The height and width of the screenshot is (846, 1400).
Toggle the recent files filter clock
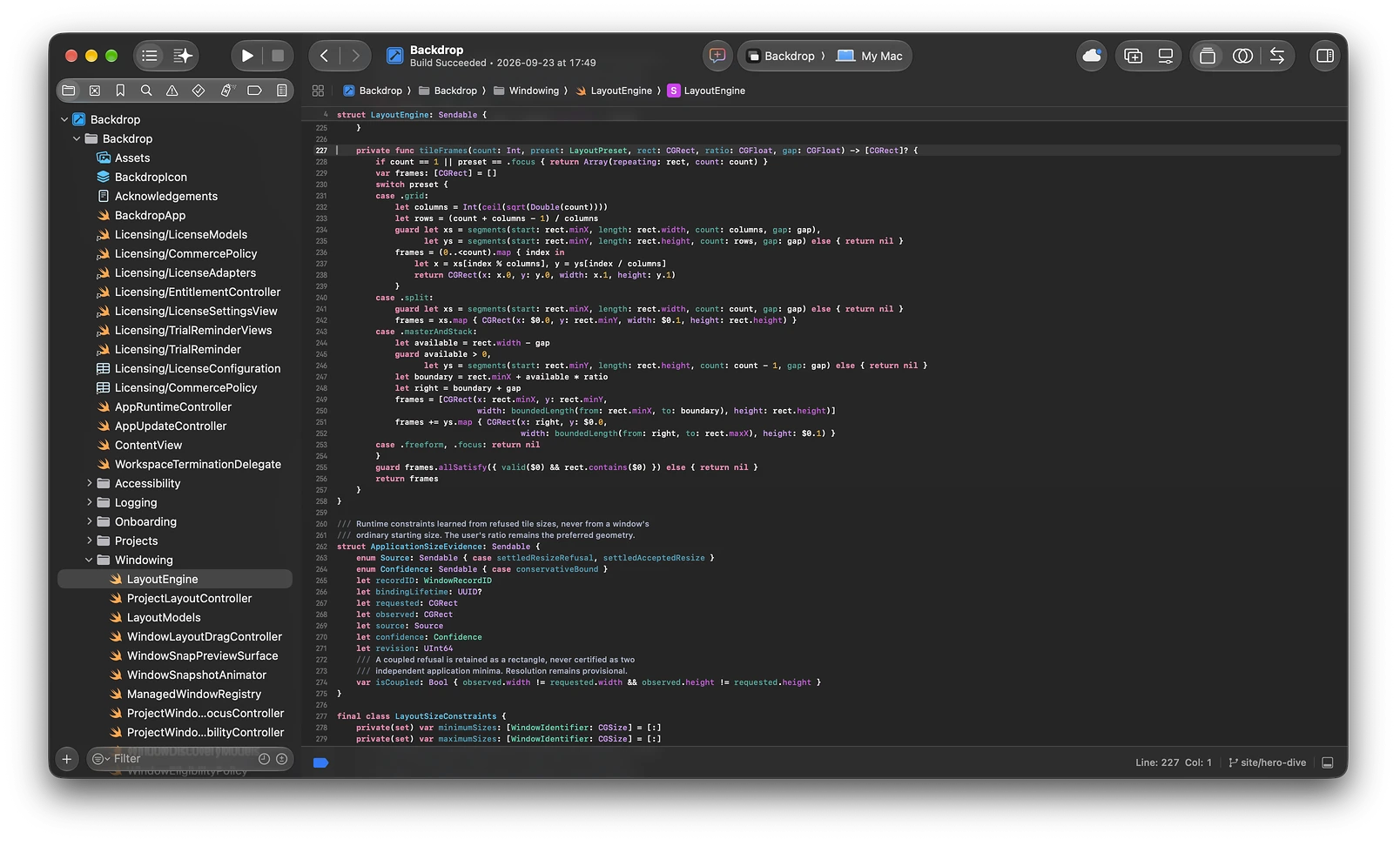pyautogui.click(x=265, y=759)
